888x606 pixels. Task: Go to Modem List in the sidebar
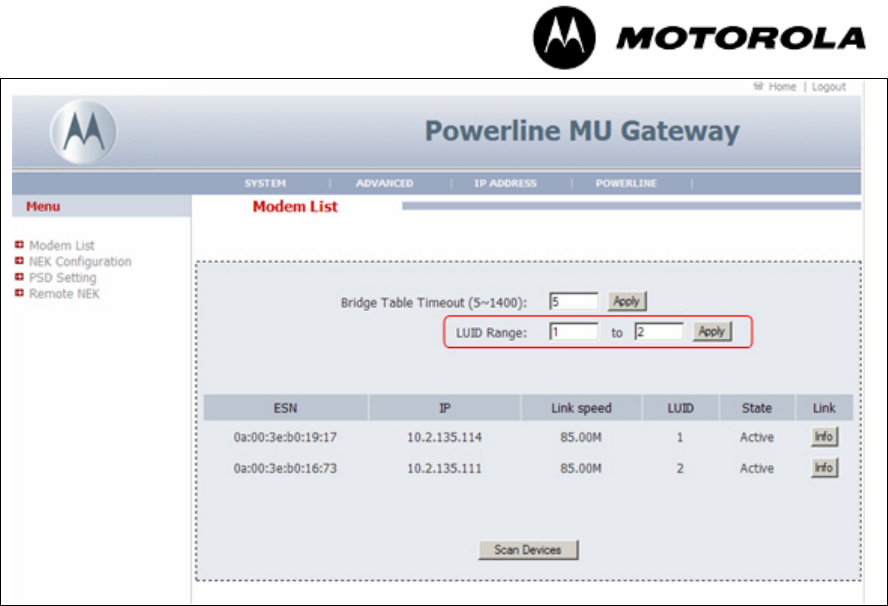(x=62, y=245)
